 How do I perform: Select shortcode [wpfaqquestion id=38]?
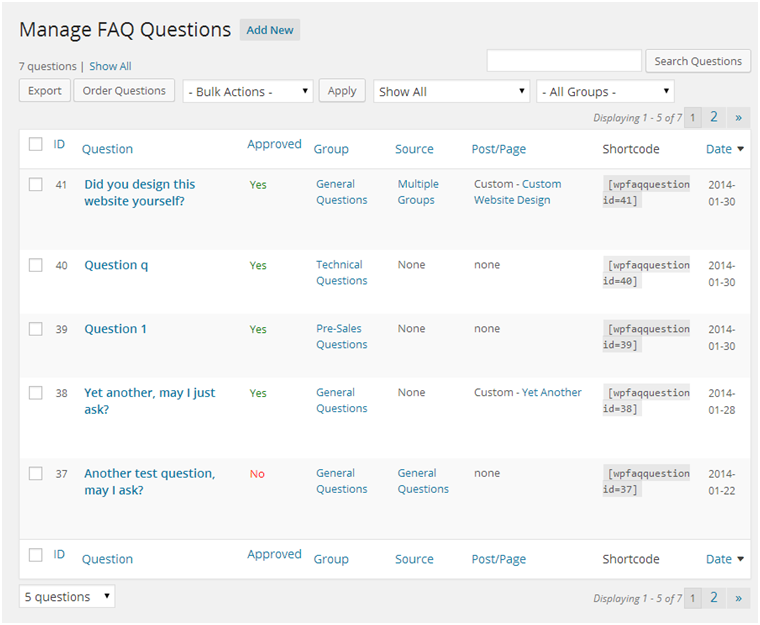pyautogui.click(x=646, y=401)
